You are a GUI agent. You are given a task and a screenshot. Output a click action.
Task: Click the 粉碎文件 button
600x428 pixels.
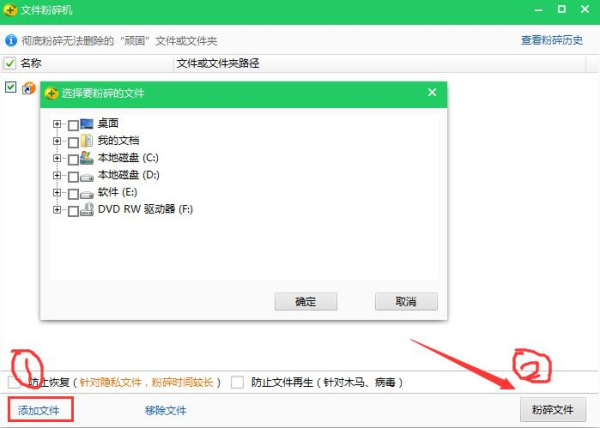point(552,410)
